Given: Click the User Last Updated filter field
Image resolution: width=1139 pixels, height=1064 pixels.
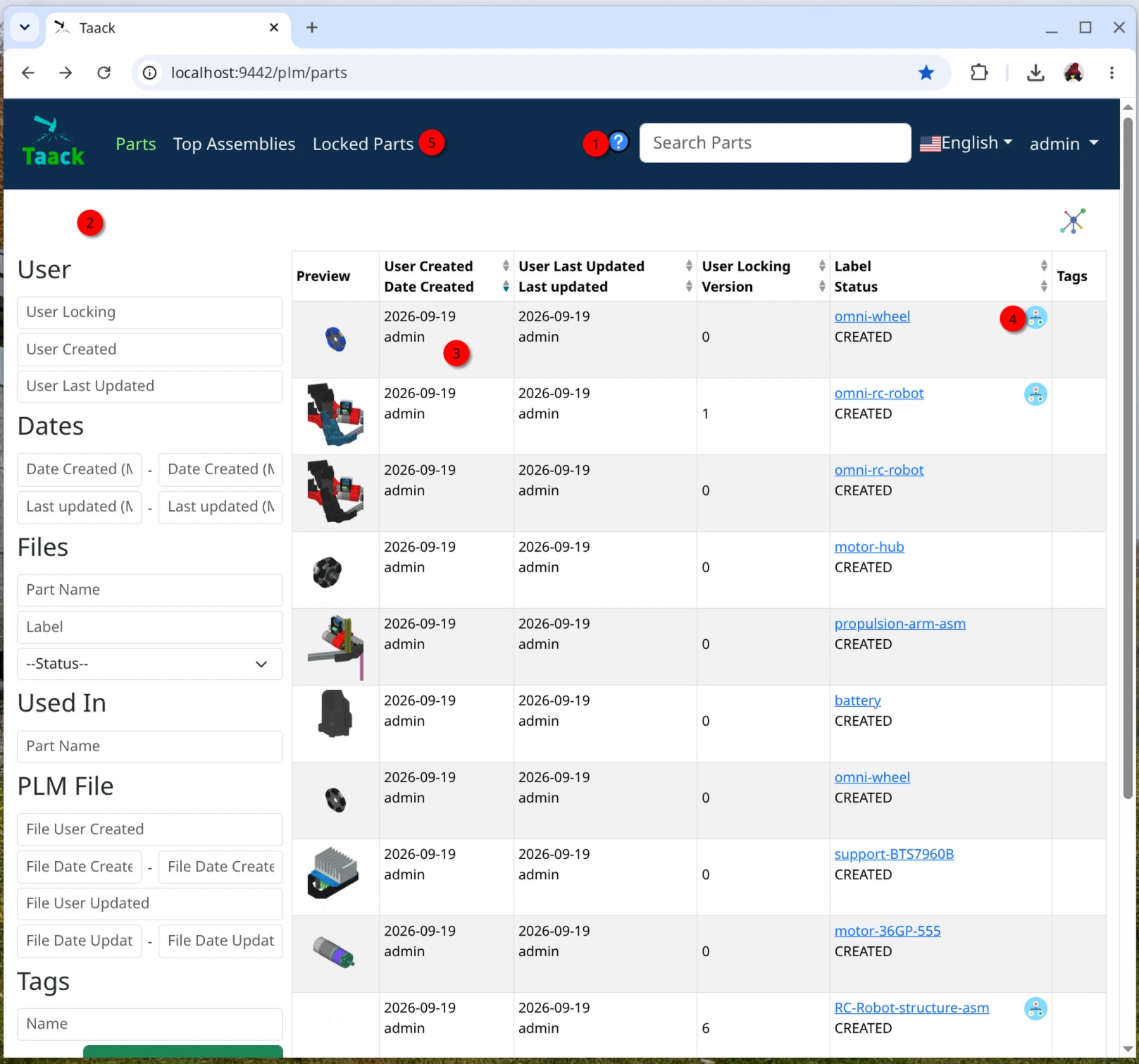Looking at the screenshot, I should click(150, 386).
